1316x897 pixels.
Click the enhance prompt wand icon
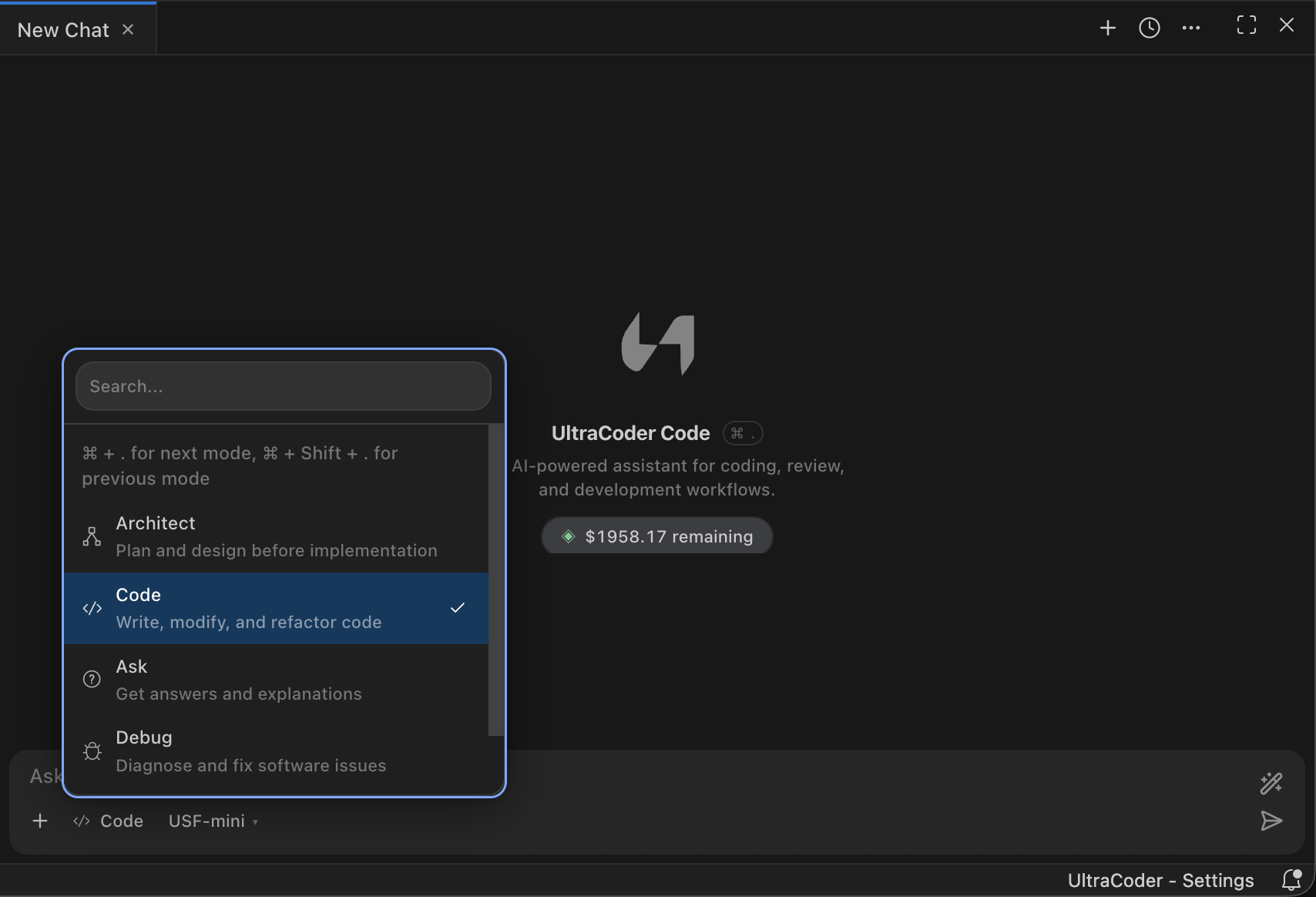[1271, 784]
